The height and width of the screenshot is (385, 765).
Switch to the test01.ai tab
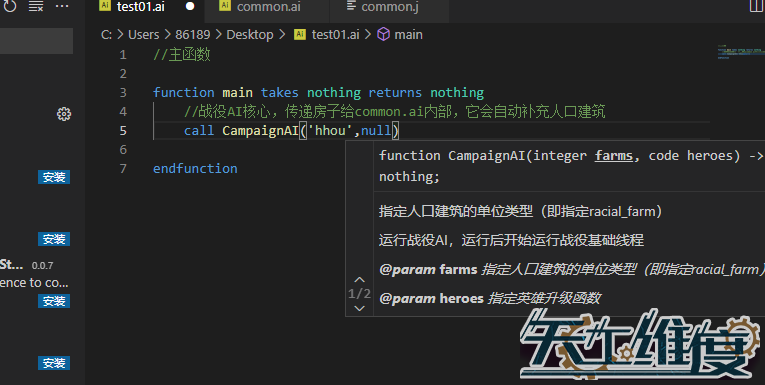pos(140,7)
